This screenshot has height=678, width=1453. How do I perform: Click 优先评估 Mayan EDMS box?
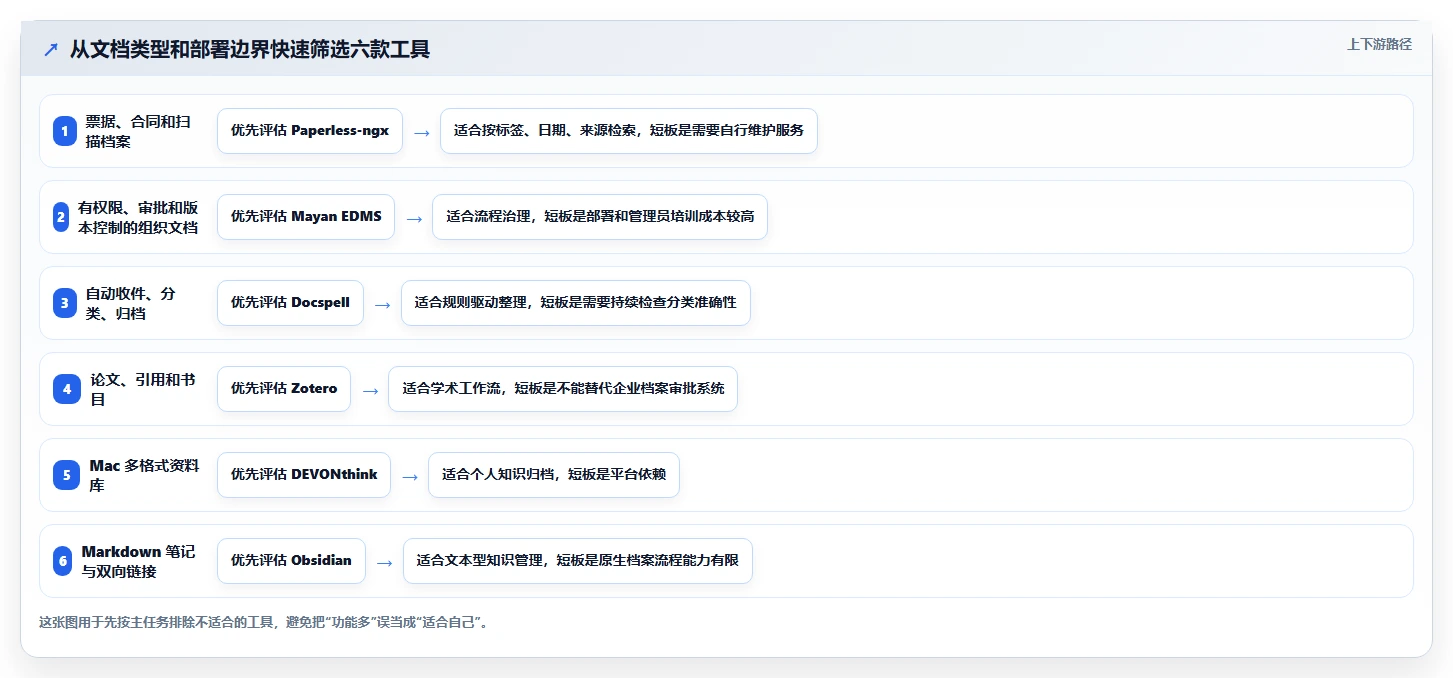click(306, 217)
